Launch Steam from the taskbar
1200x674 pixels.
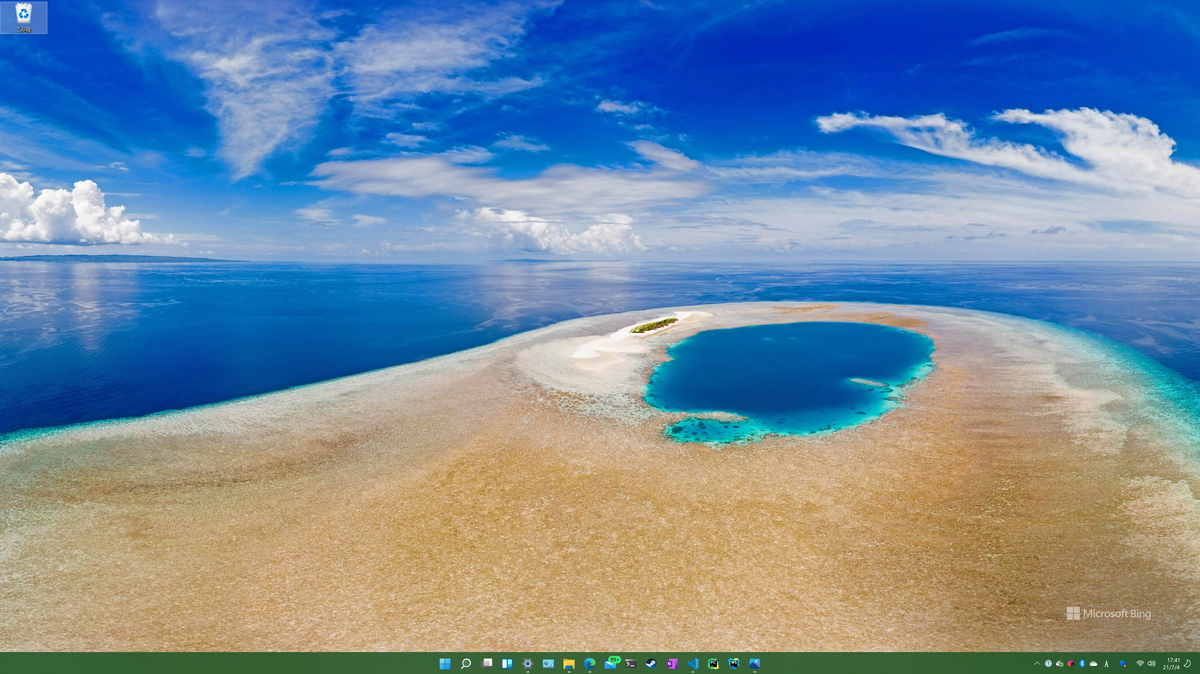point(651,663)
